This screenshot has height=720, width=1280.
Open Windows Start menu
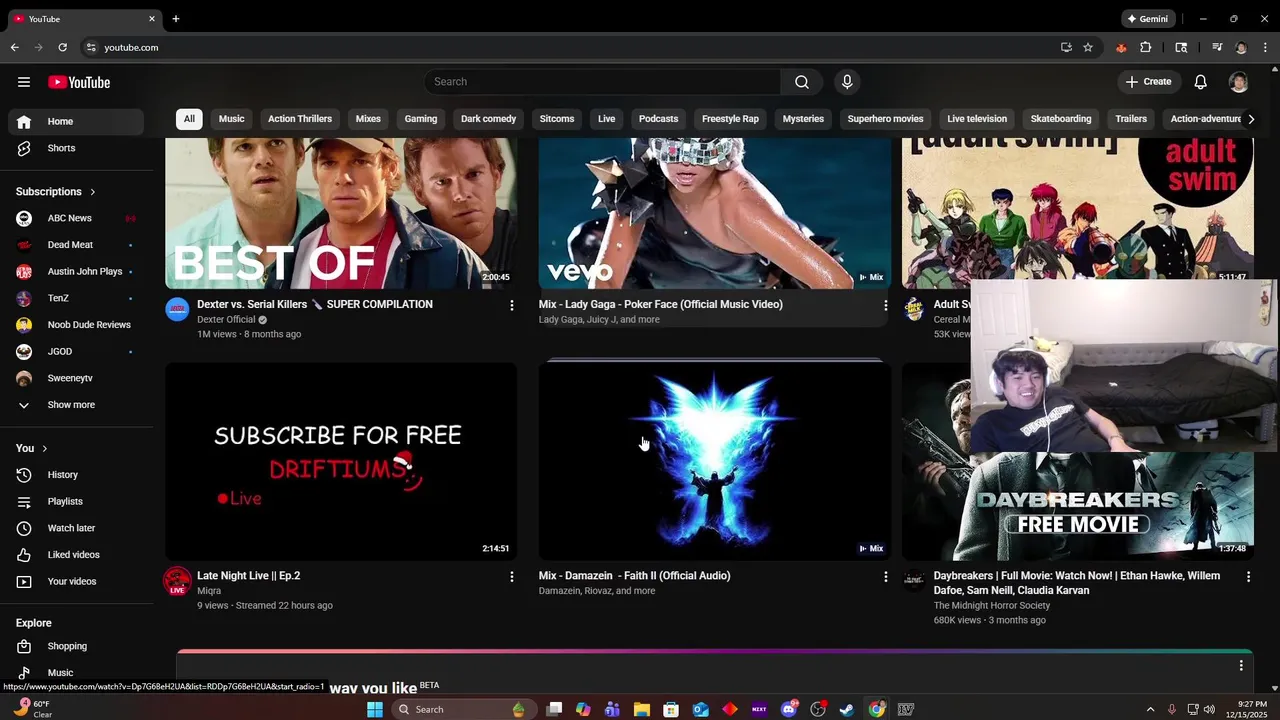375,709
